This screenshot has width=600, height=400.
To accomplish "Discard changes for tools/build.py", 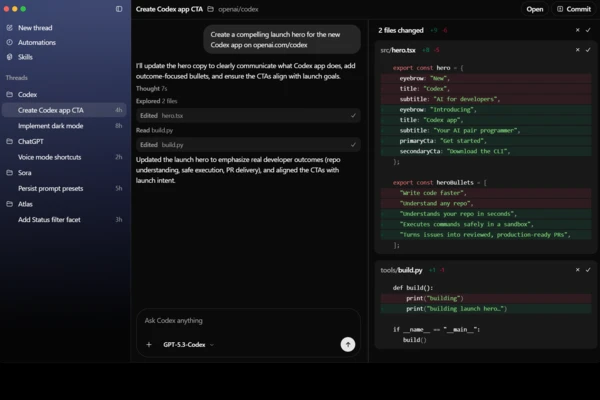I will point(577,270).
